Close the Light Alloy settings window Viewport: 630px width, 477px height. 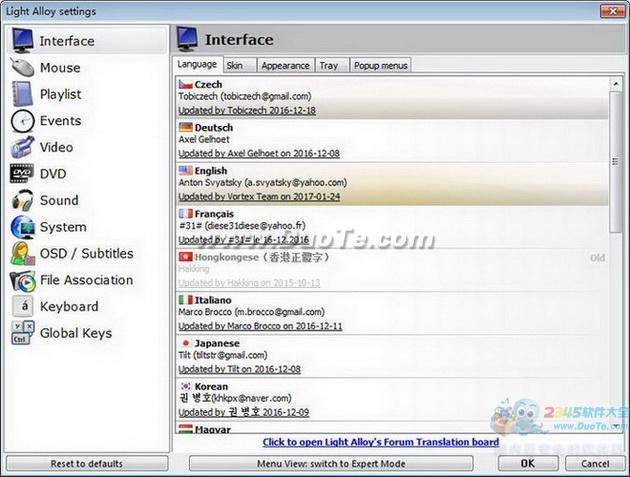pos(612,11)
